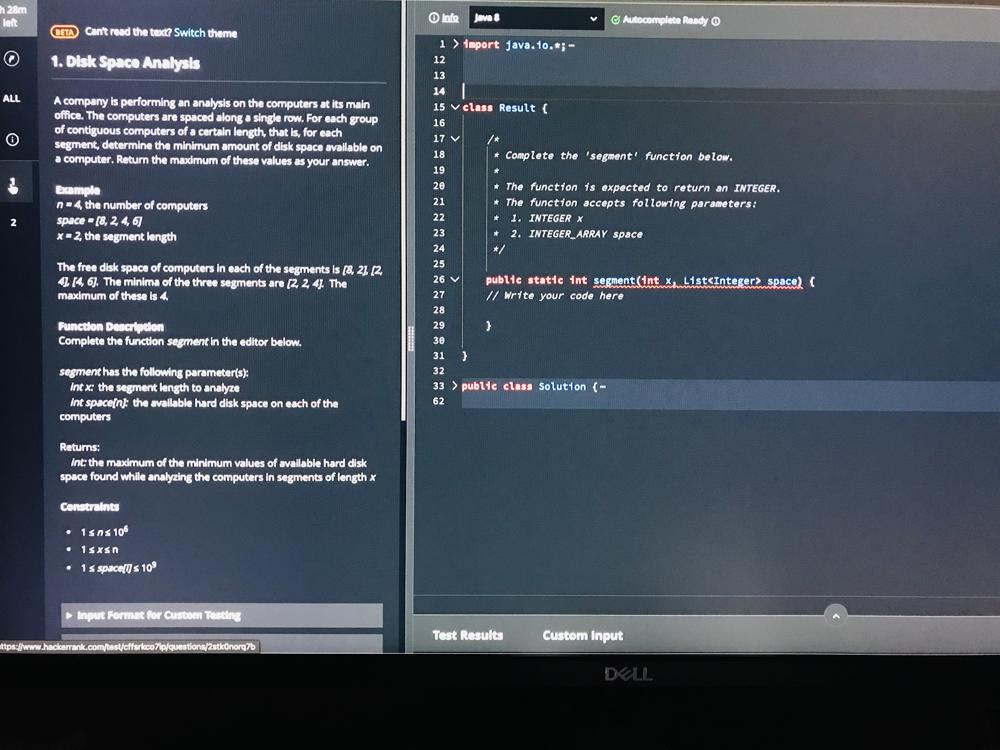
Task: Click the 'Function Description' heading
Action: 111,327
